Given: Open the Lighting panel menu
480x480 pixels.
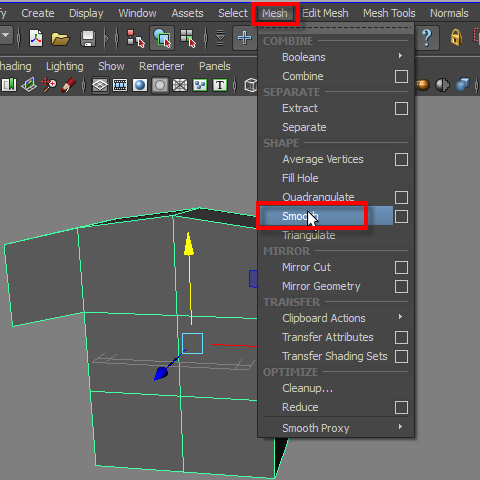Looking at the screenshot, I should pyautogui.click(x=65, y=66).
